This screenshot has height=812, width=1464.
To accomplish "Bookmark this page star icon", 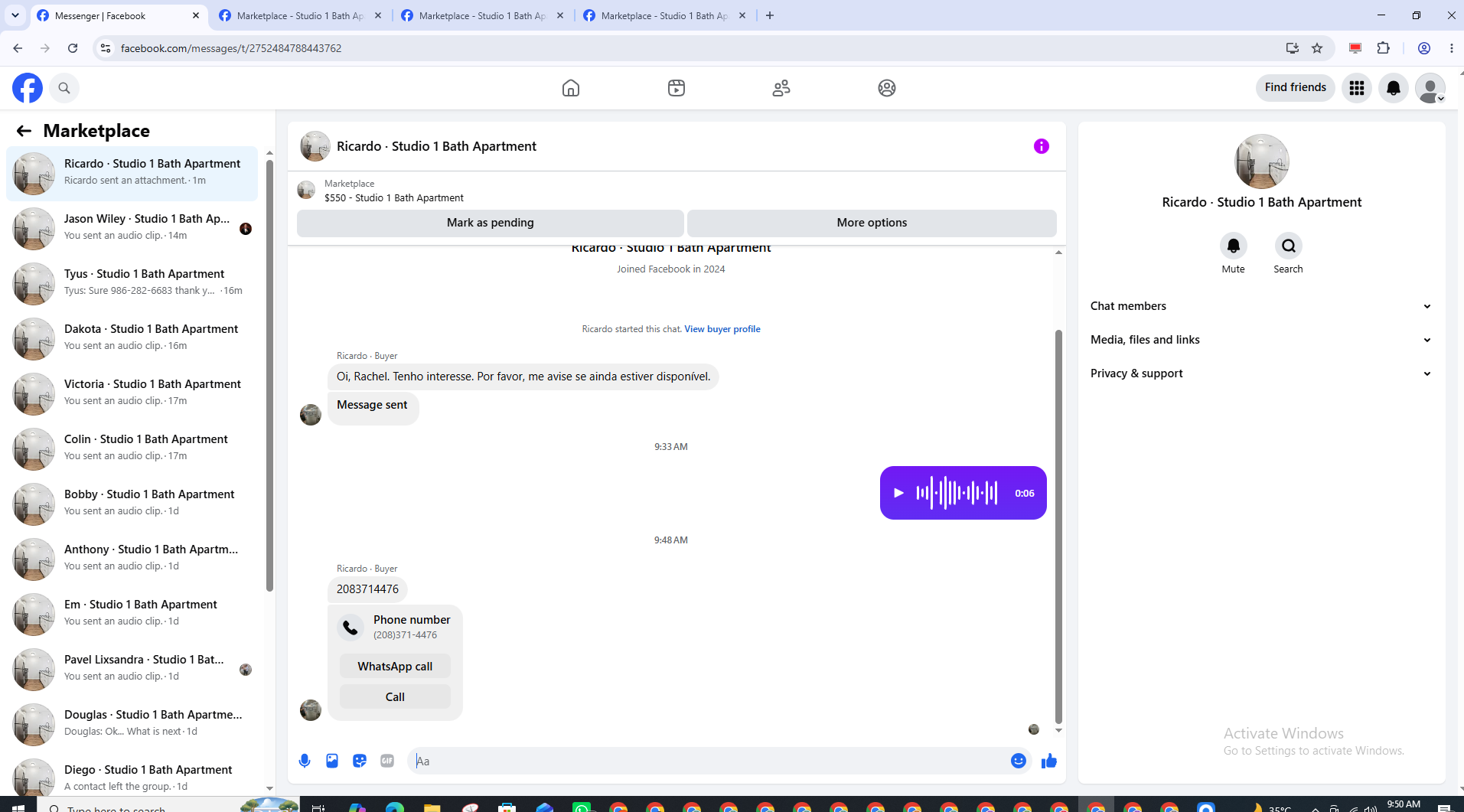I will click(1317, 48).
